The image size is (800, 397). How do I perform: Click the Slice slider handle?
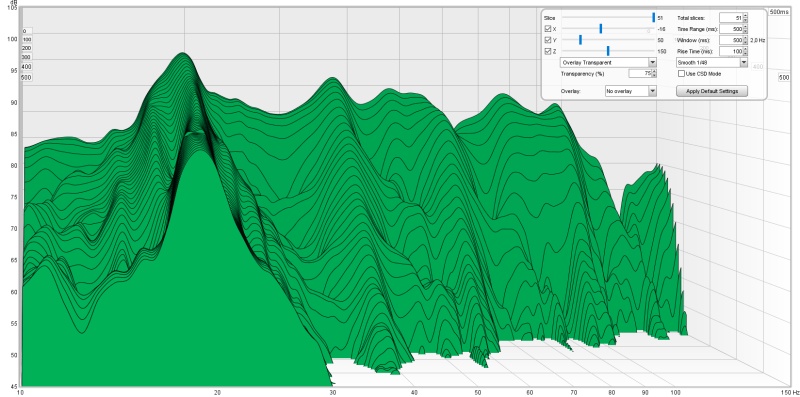[653, 18]
